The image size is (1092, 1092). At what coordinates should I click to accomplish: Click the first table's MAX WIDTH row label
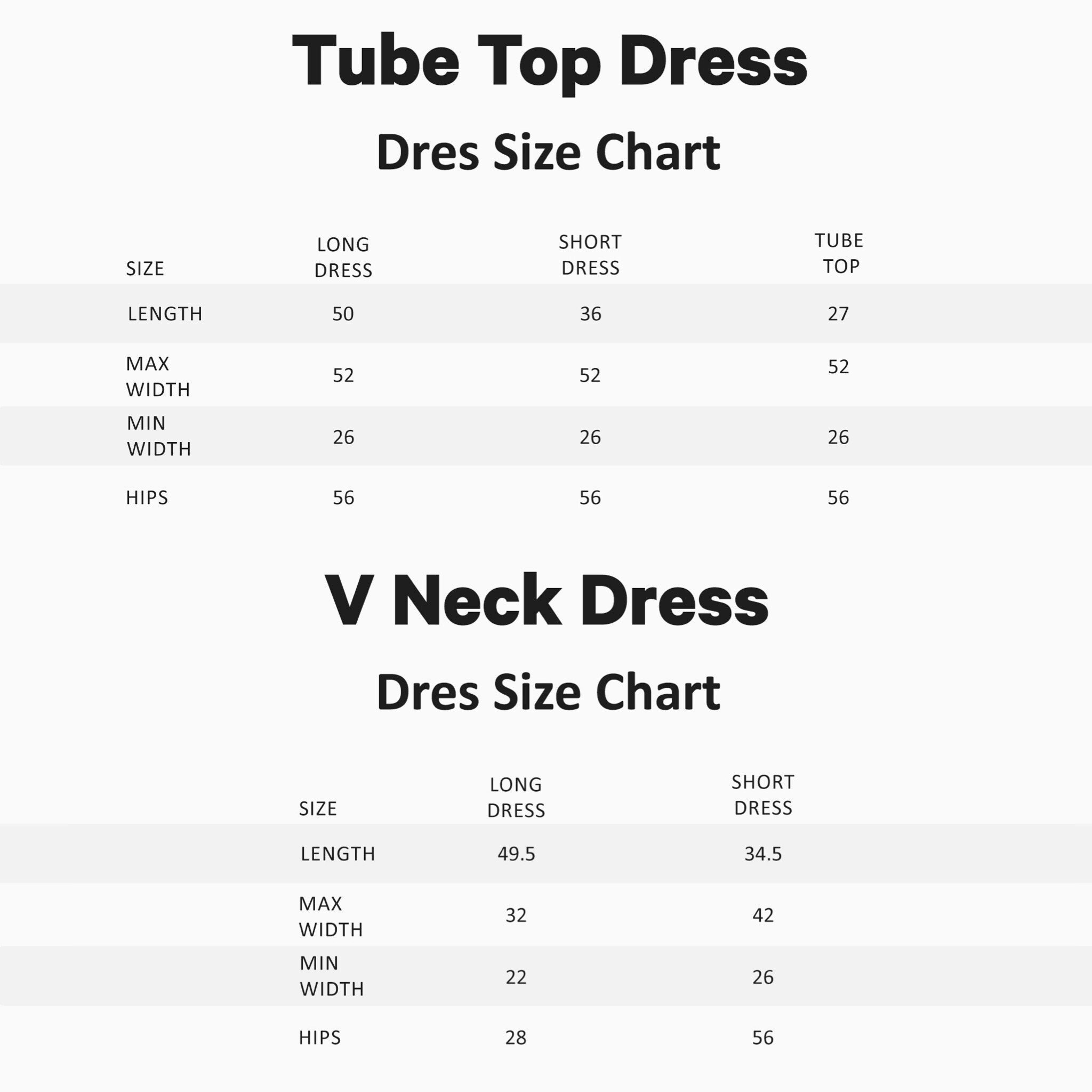(x=158, y=376)
